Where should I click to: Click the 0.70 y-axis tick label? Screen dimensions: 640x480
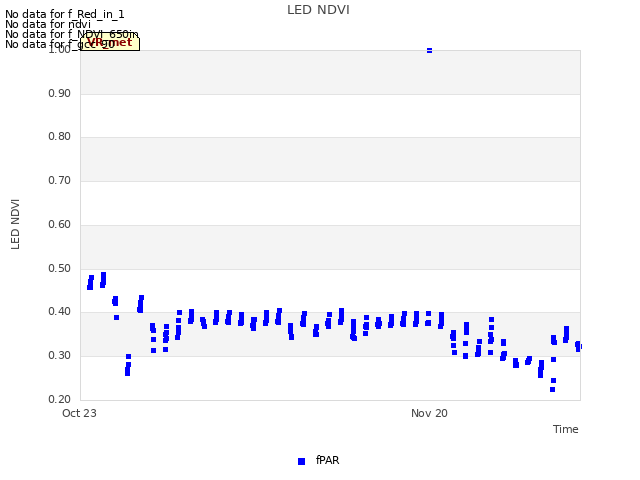pos(60,180)
